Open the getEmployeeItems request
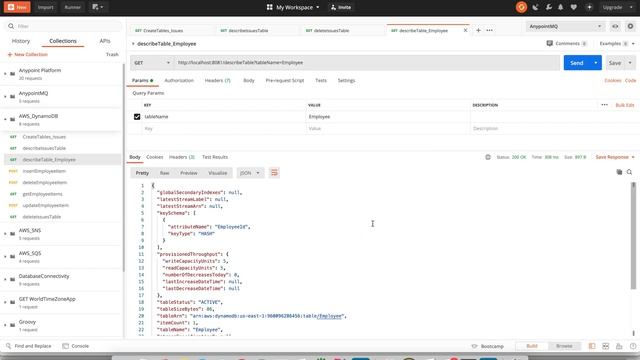This screenshot has width=640, height=360. coord(63,194)
